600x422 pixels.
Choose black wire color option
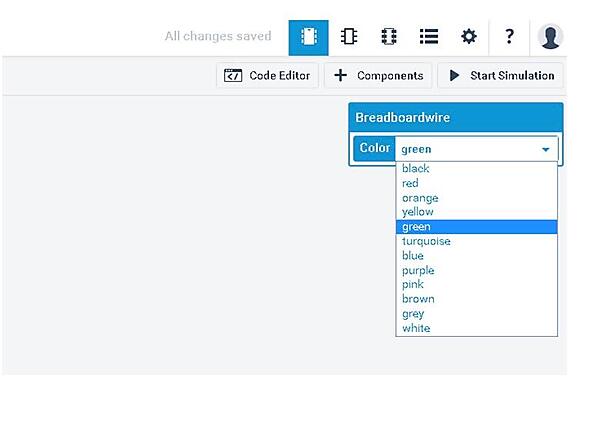(x=416, y=169)
